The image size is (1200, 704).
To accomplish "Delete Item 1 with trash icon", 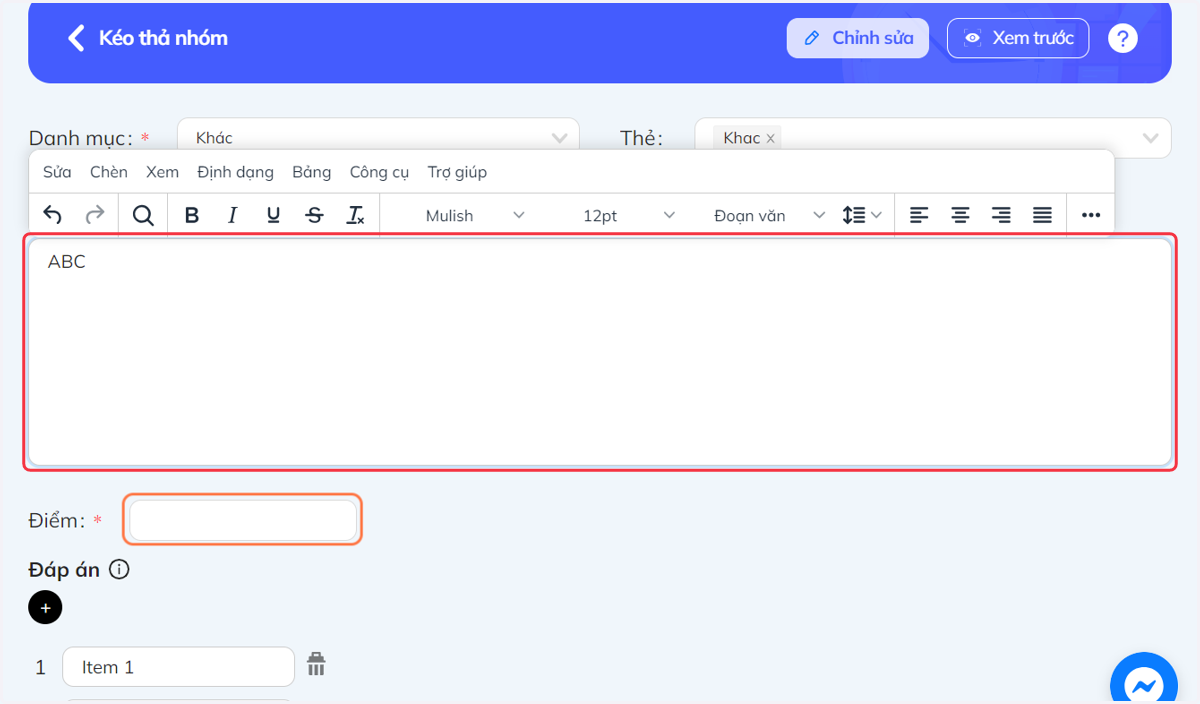I will [316, 664].
